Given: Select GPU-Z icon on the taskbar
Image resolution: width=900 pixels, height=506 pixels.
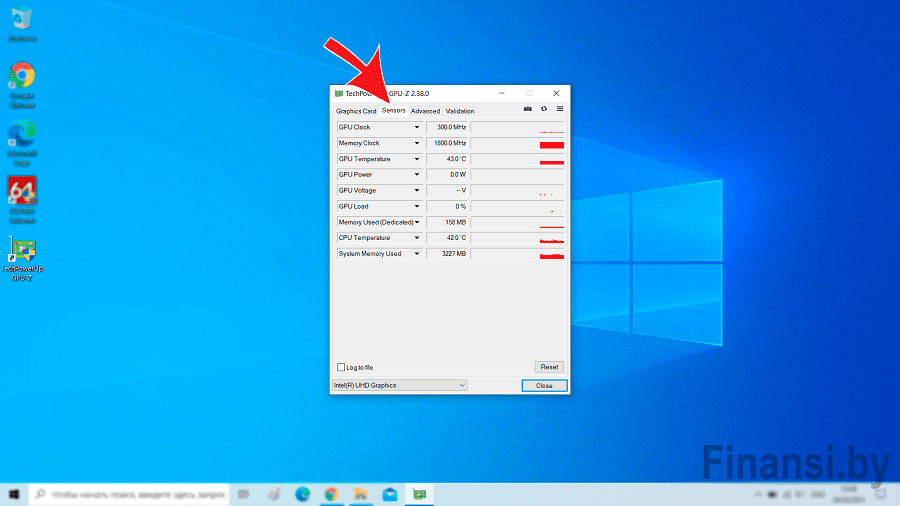Looking at the screenshot, I should (420, 494).
